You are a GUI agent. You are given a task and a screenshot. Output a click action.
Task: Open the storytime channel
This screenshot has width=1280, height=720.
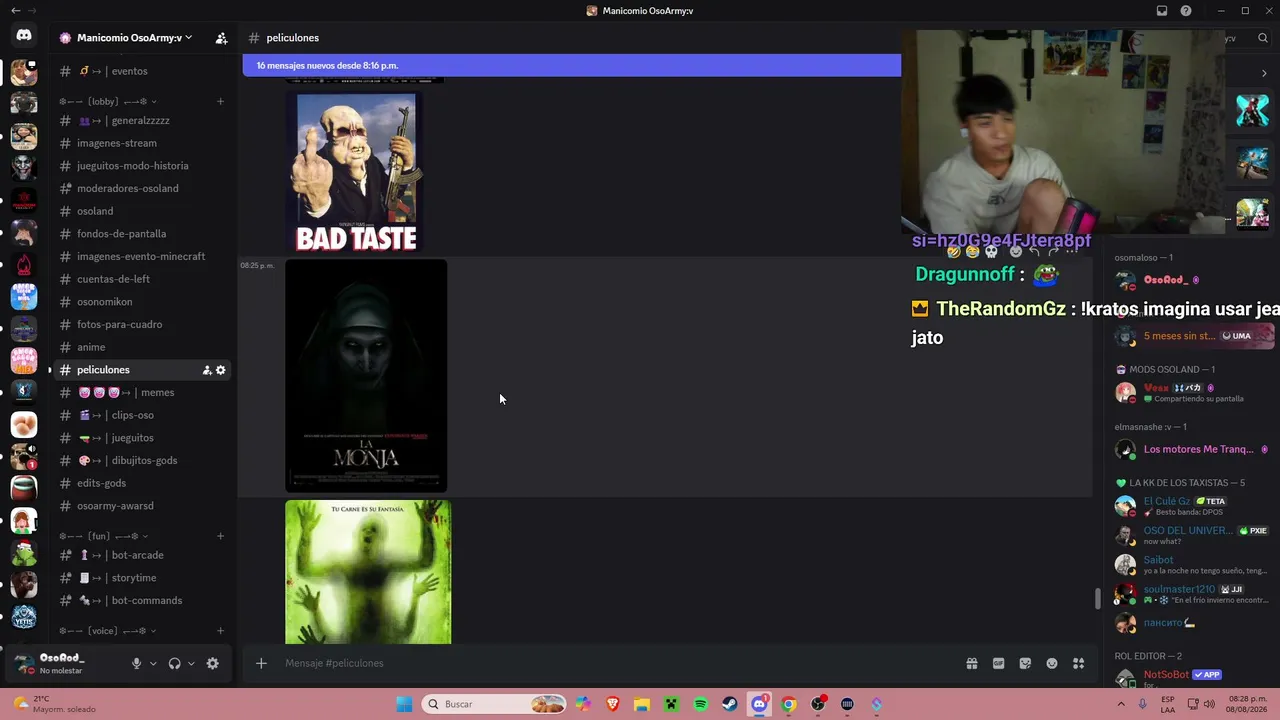pos(143,578)
